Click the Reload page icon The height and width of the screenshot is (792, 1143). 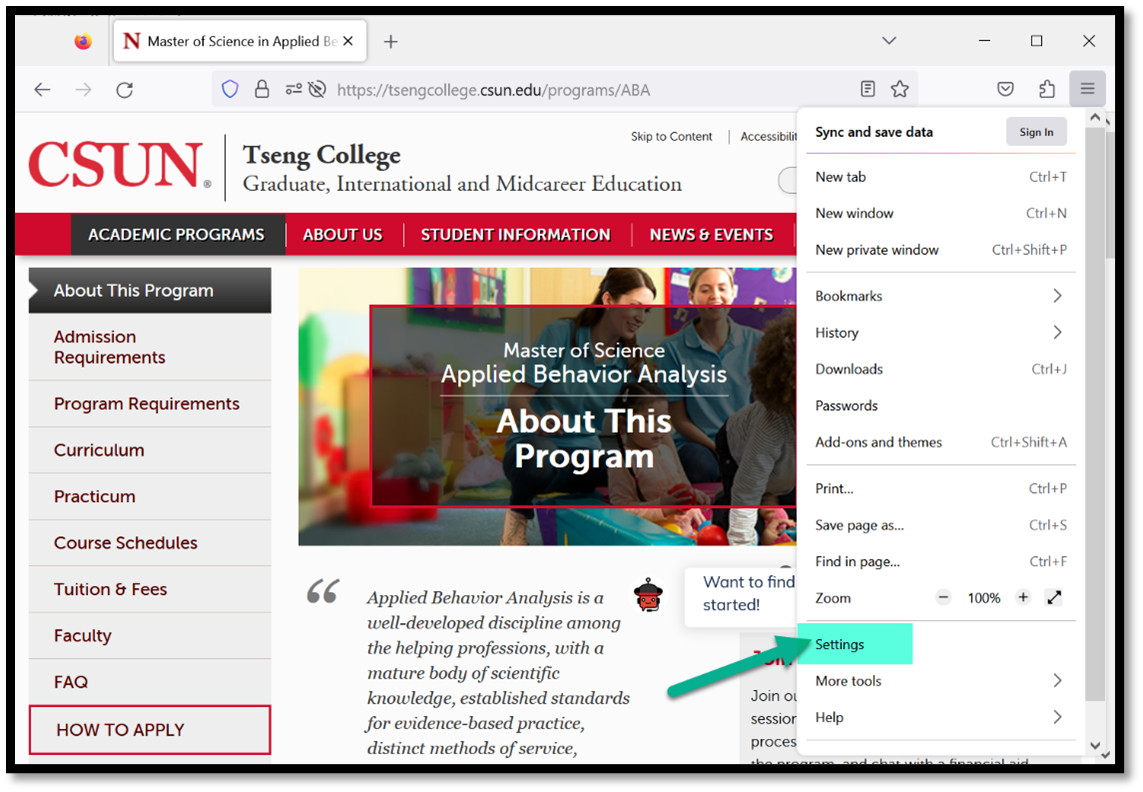124,90
